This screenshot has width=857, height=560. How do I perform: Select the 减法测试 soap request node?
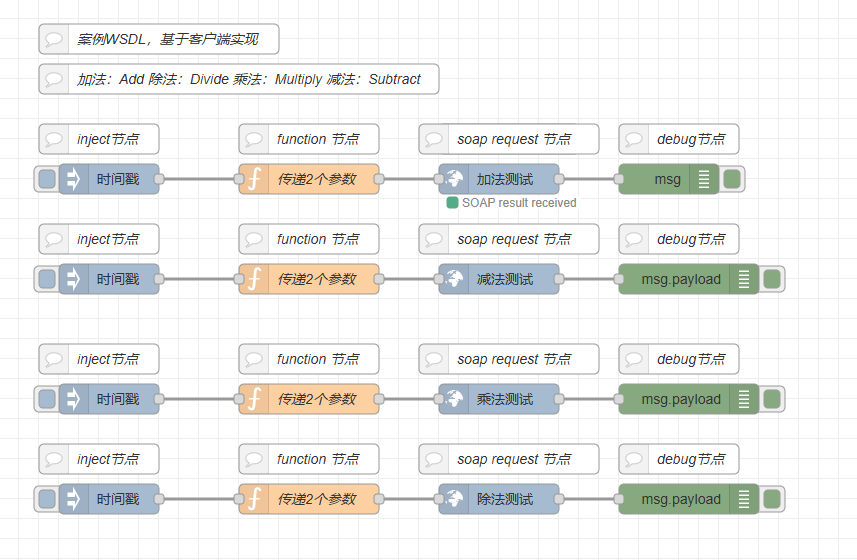[x=505, y=280]
